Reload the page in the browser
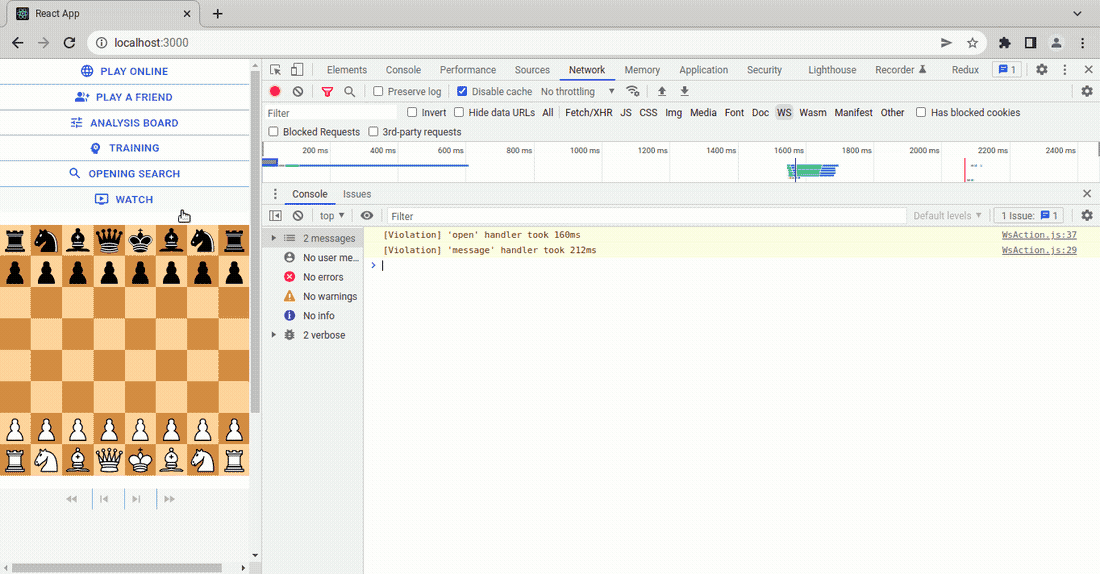 (69, 43)
